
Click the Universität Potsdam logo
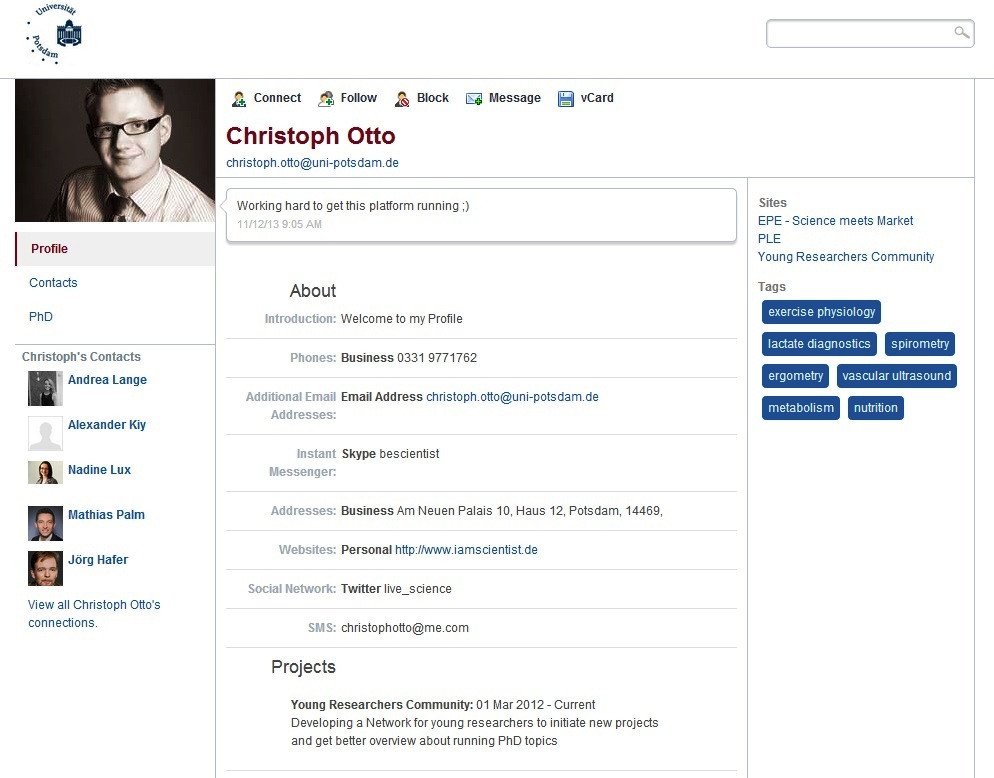[55, 34]
